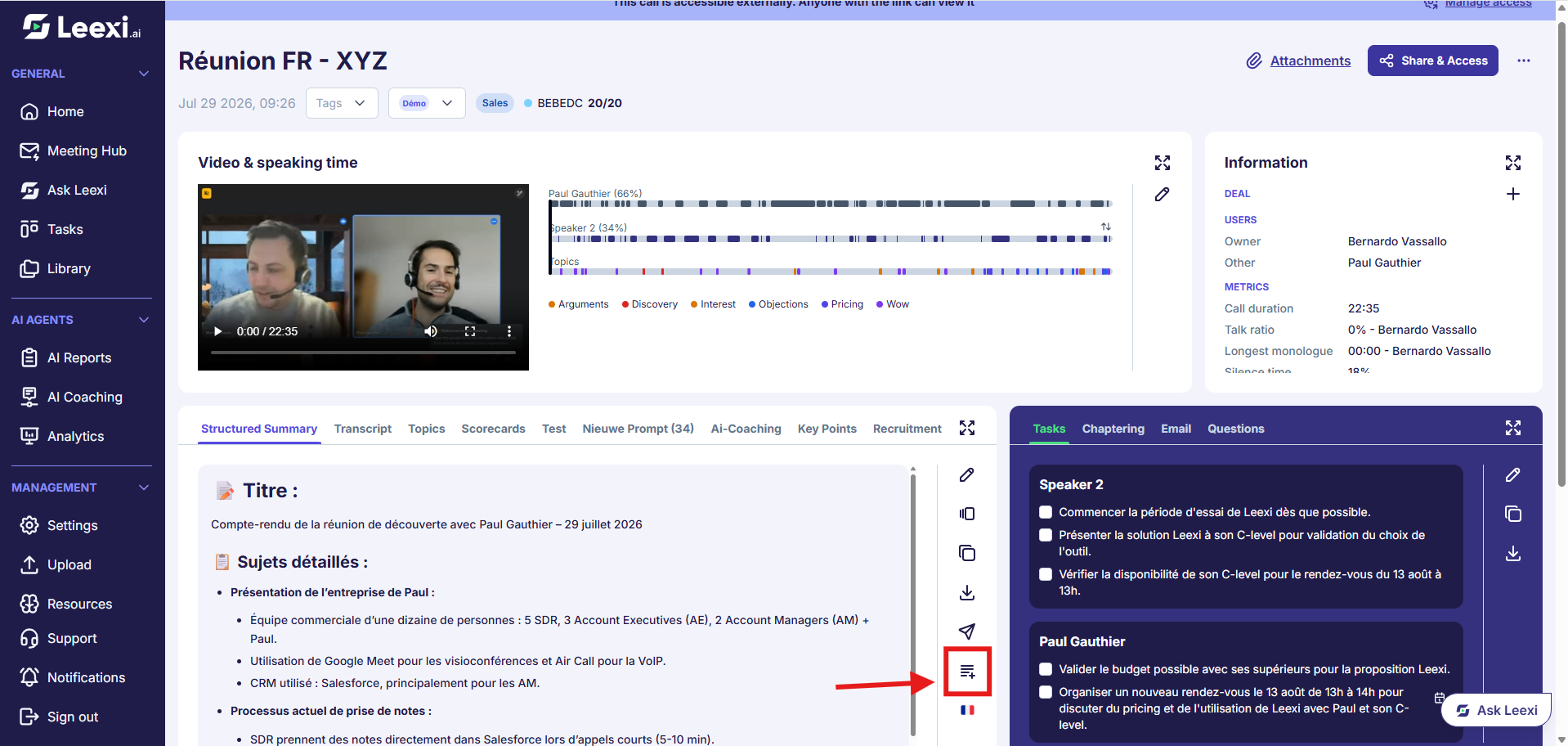Viewport: 1568px width, 746px height.
Task: Expand the Tasks panel to fullscreen
Action: click(1512, 428)
